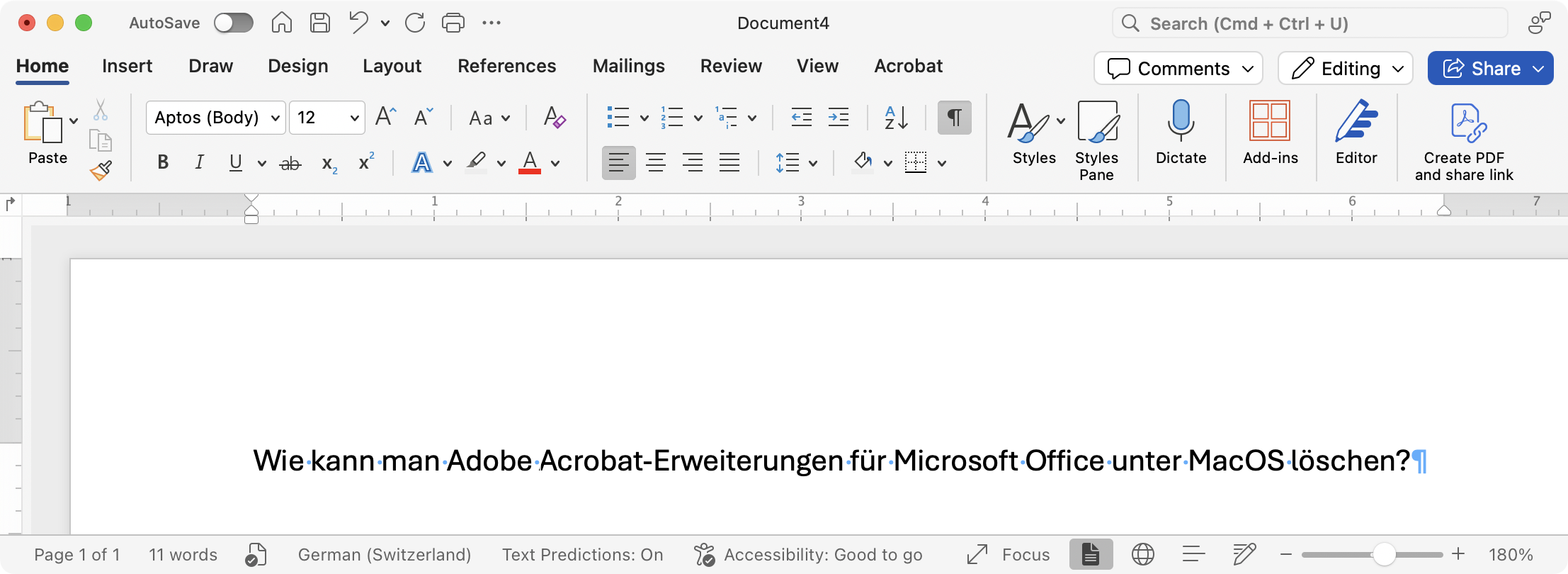Click the Increase Indent icon
This screenshot has width=1568, height=574.
[x=839, y=118]
